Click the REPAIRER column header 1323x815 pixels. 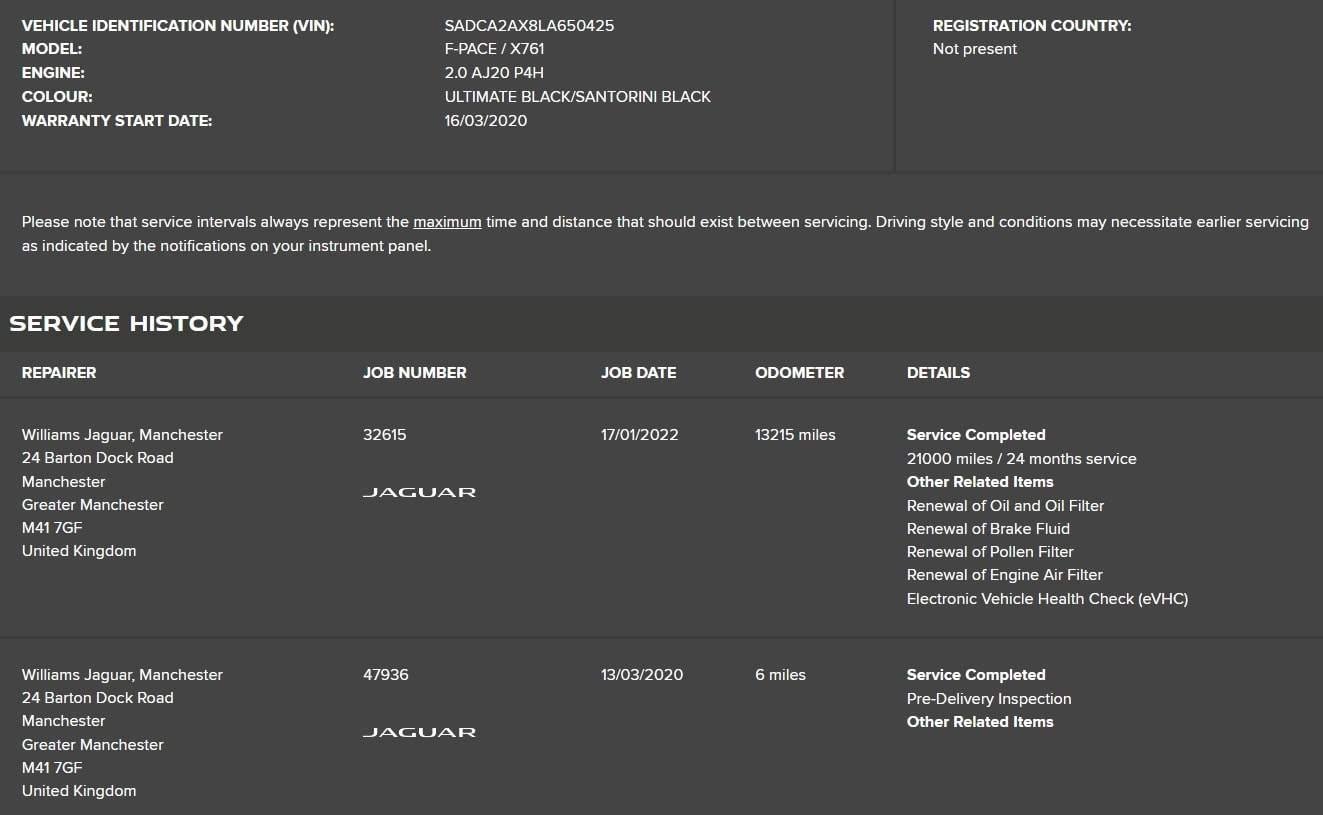pos(59,372)
